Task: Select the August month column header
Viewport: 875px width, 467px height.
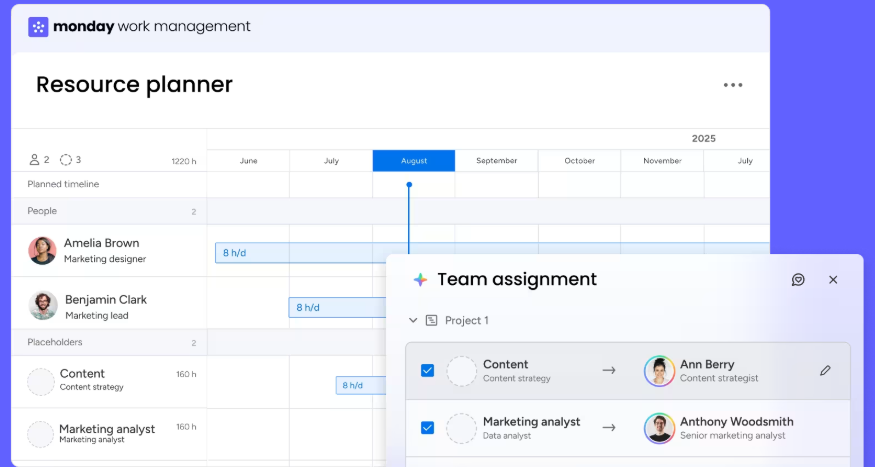Action: click(x=413, y=161)
